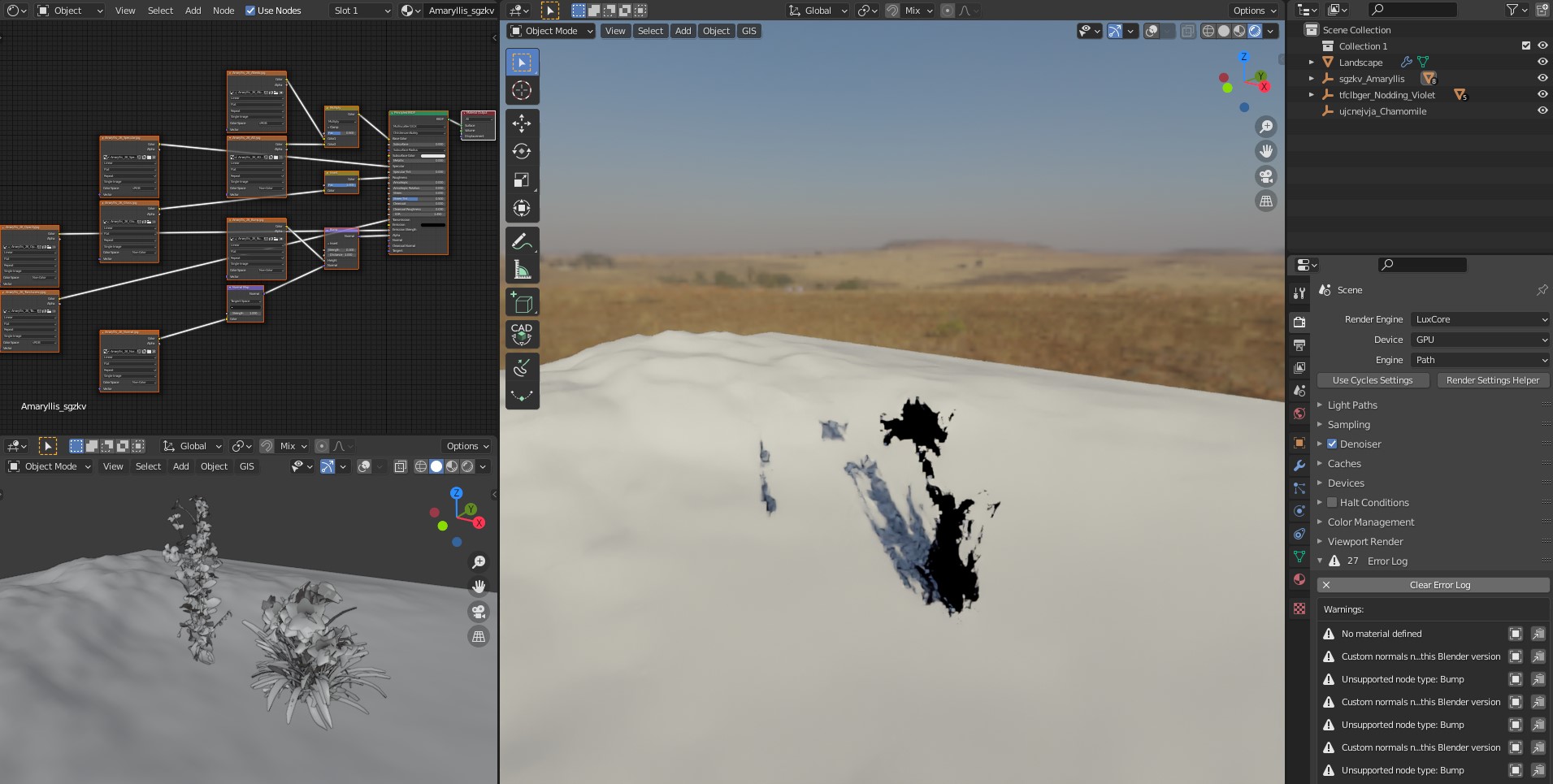Select the 3D Cursor tool

pos(522,90)
